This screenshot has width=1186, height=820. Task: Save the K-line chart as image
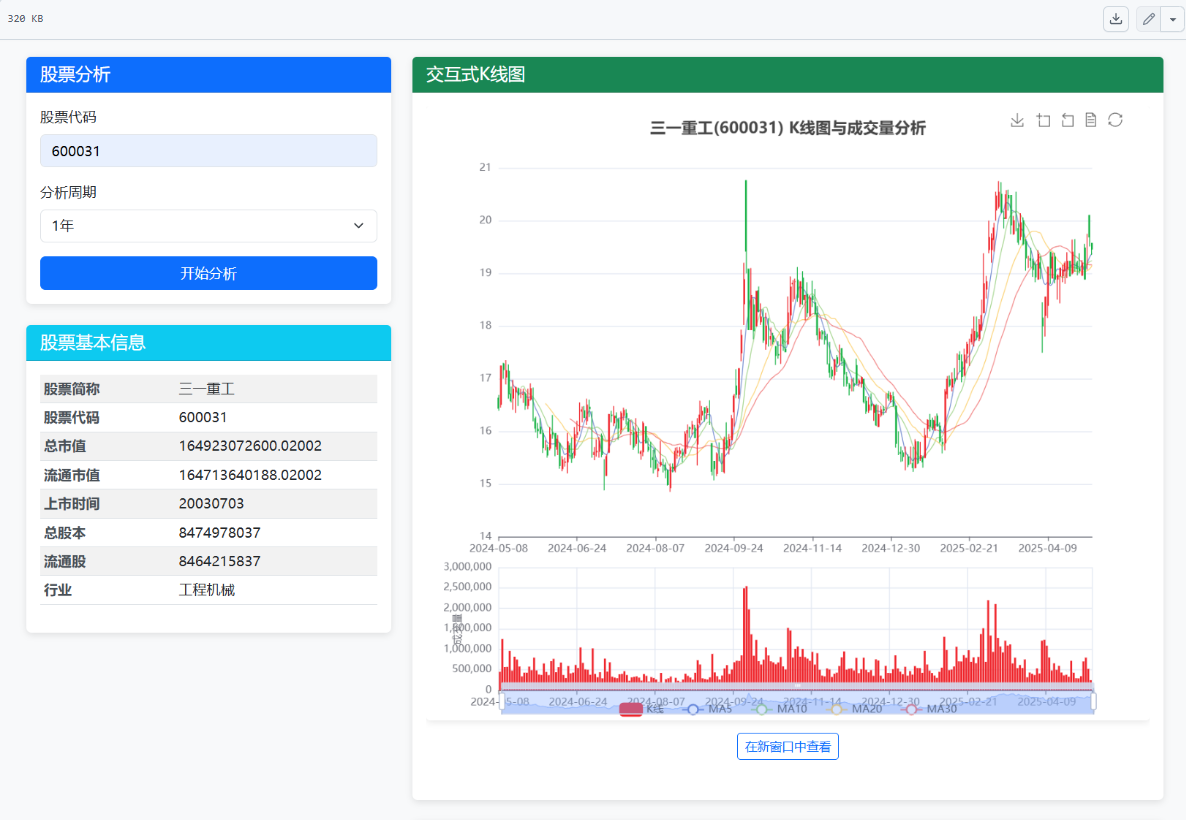pos(1017,120)
